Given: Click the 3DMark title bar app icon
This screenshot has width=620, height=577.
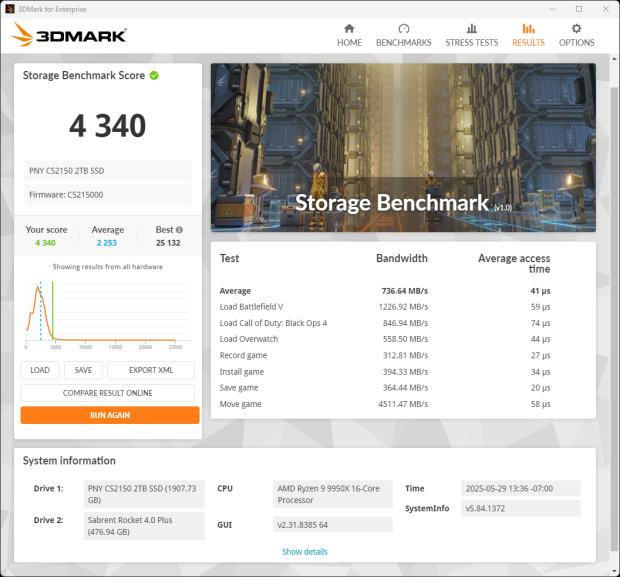Looking at the screenshot, I should (x=9, y=8).
